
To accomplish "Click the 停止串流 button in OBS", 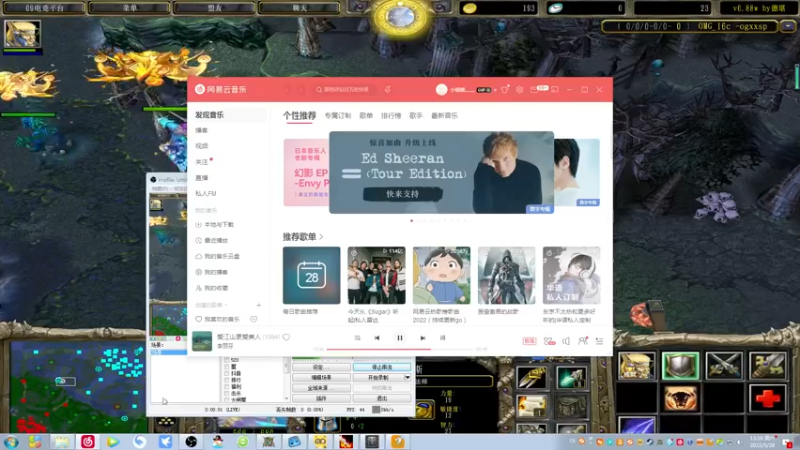I will pos(382,367).
